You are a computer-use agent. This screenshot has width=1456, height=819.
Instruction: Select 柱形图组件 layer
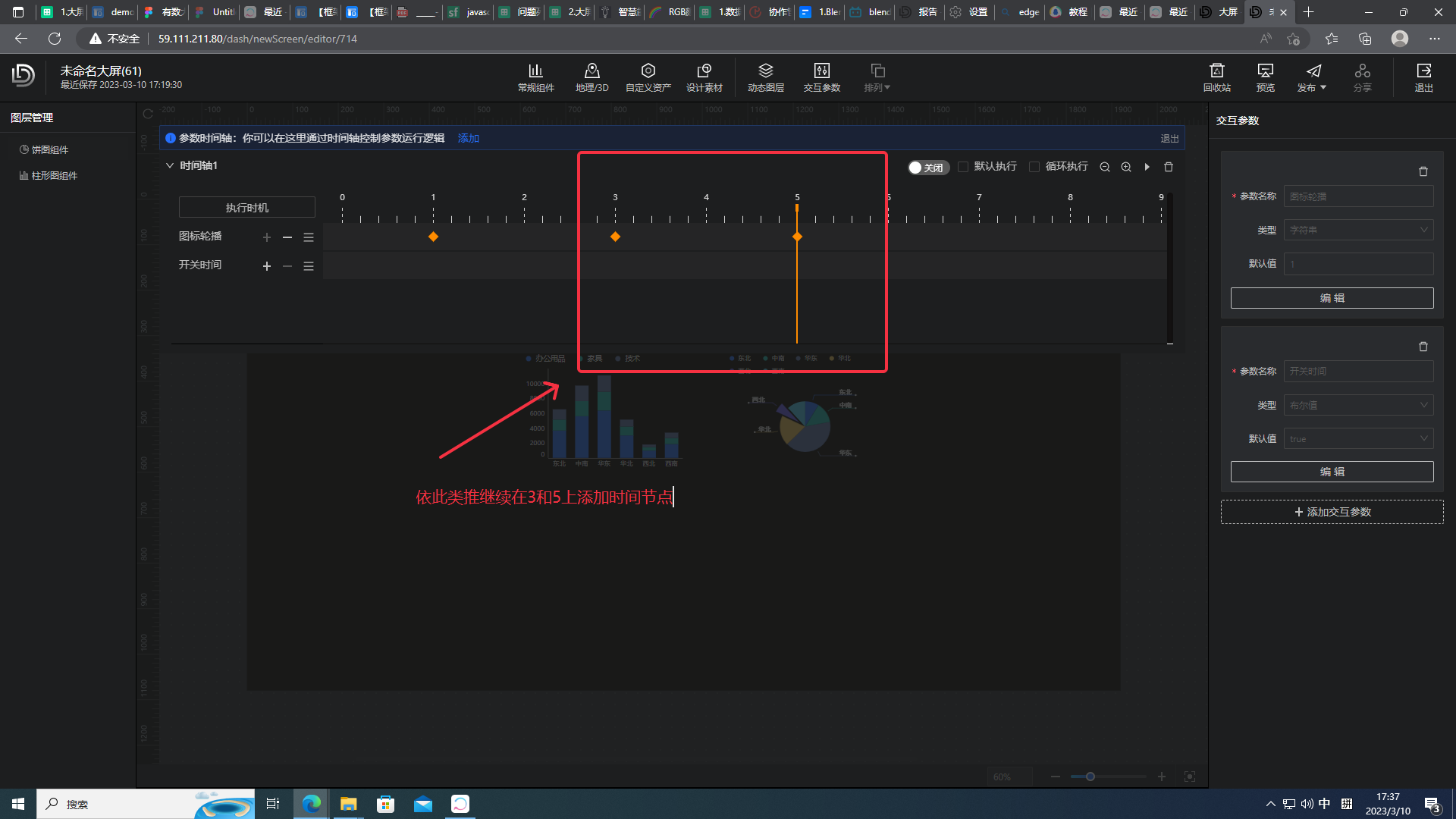tap(49, 175)
